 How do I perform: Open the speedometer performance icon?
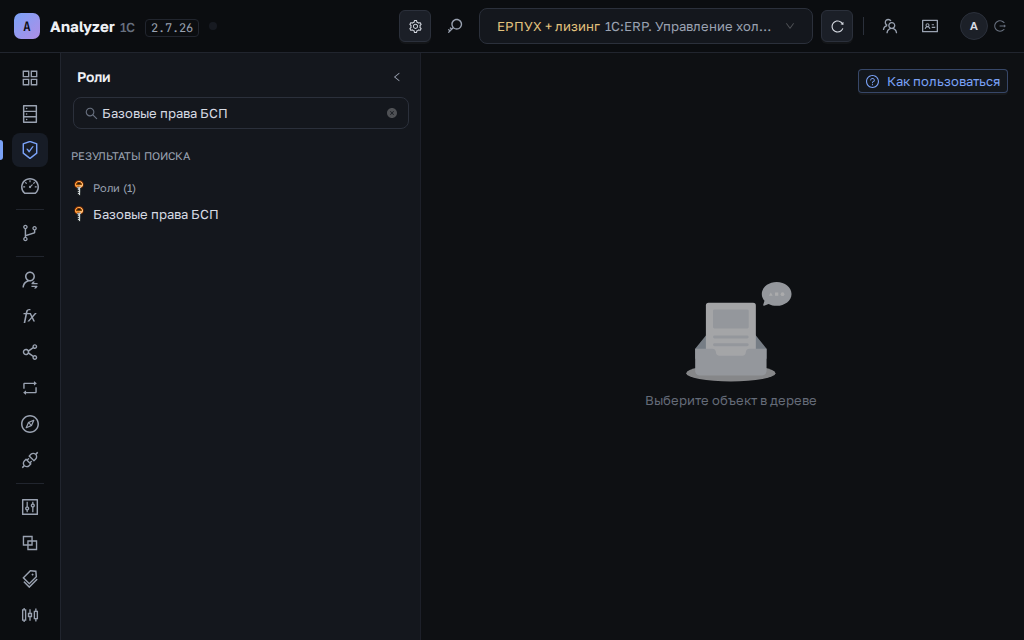click(29, 186)
